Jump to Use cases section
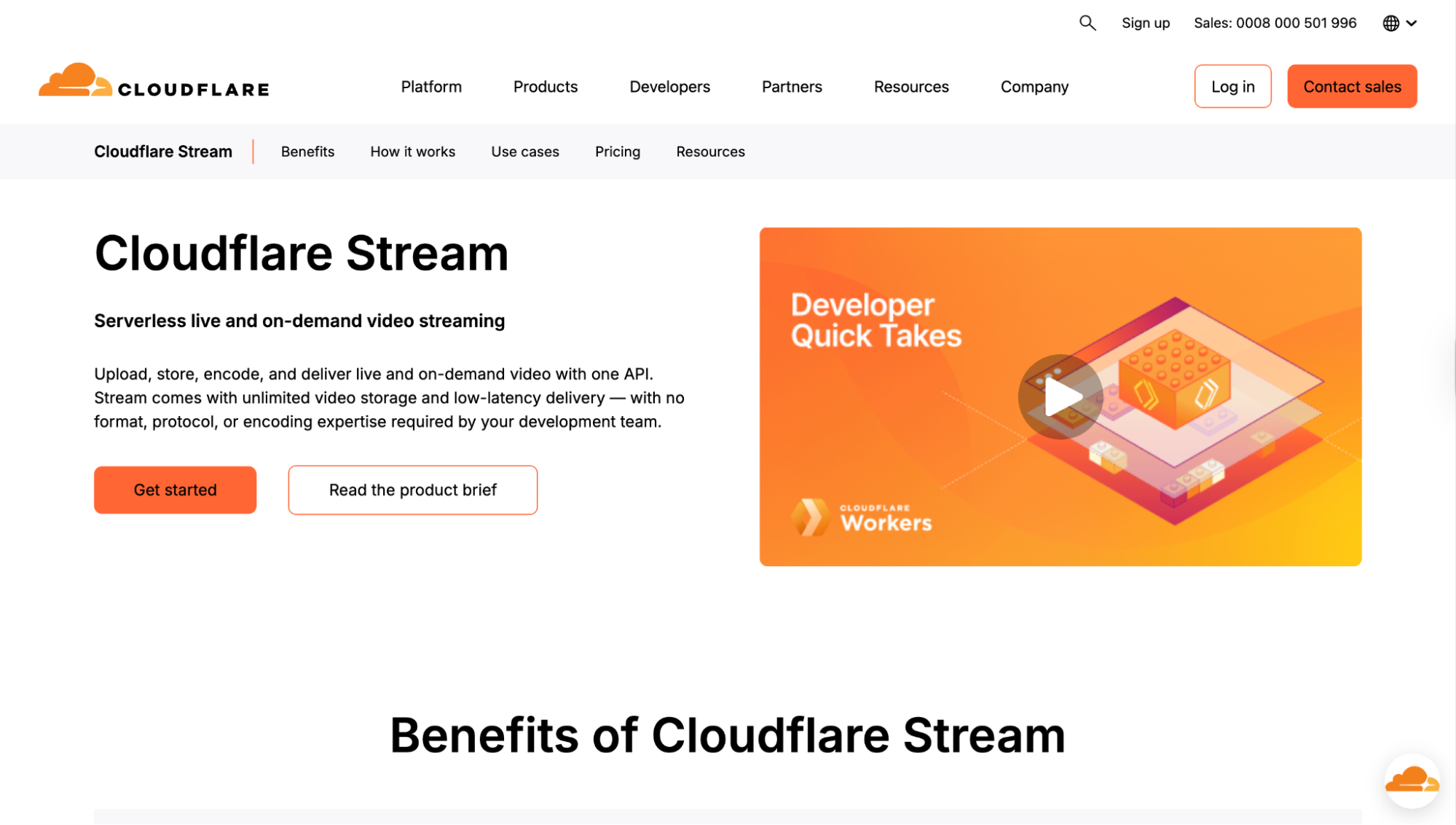Screen dimensions: 1456x825 [524, 152]
